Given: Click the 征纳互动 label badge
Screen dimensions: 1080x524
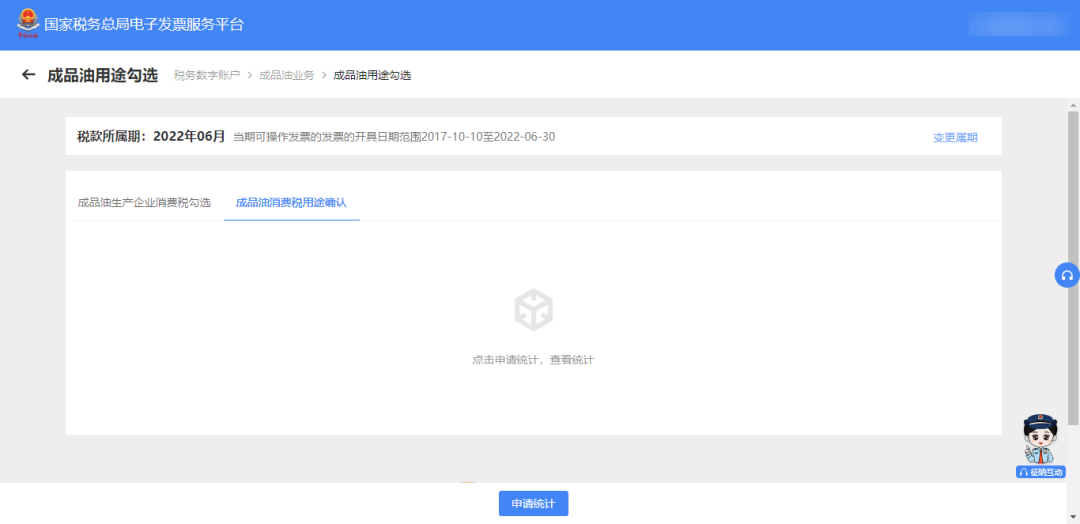Looking at the screenshot, I should tap(1041, 472).
